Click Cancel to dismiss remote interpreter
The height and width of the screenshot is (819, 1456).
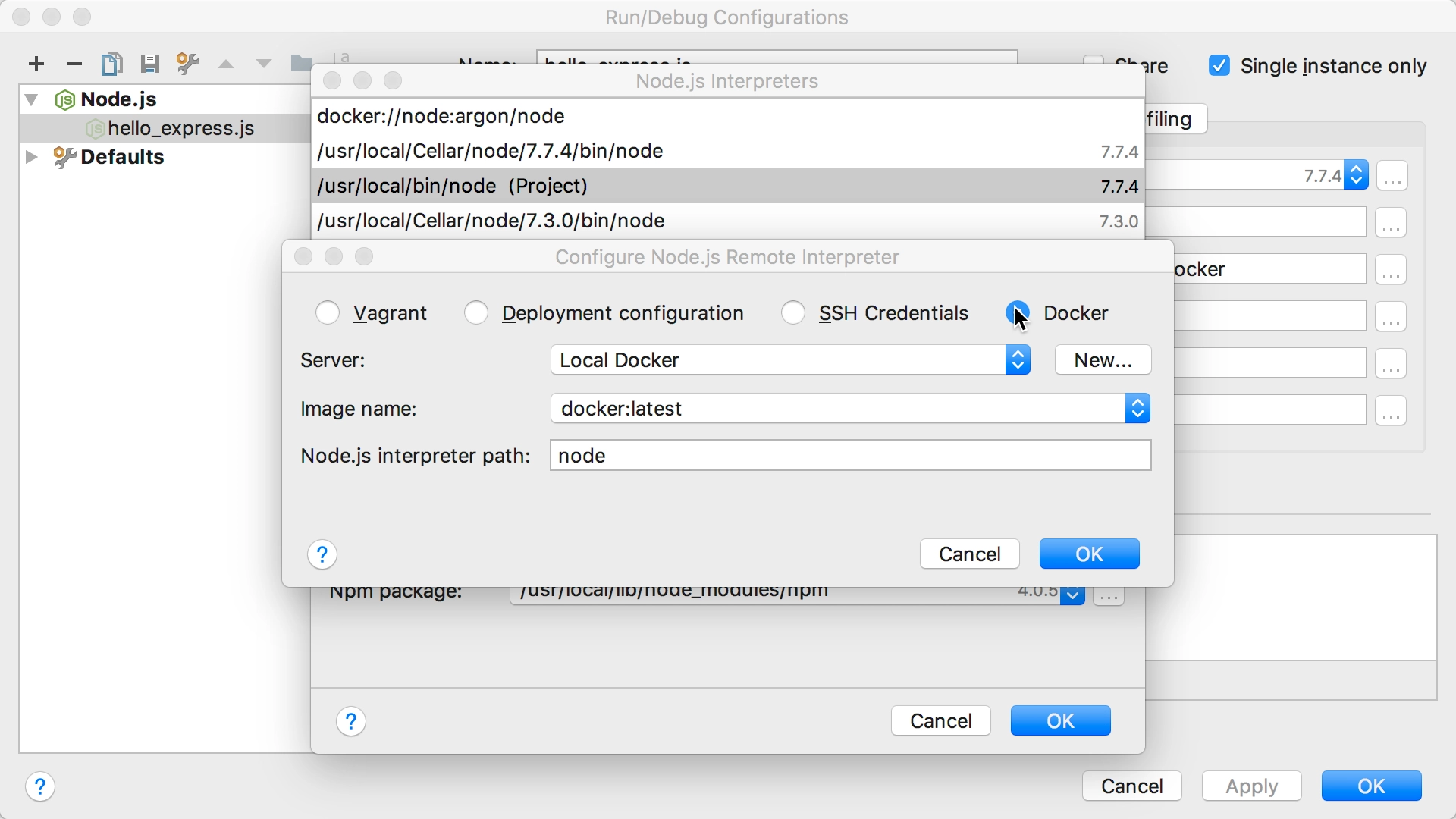tap(969, 554)
